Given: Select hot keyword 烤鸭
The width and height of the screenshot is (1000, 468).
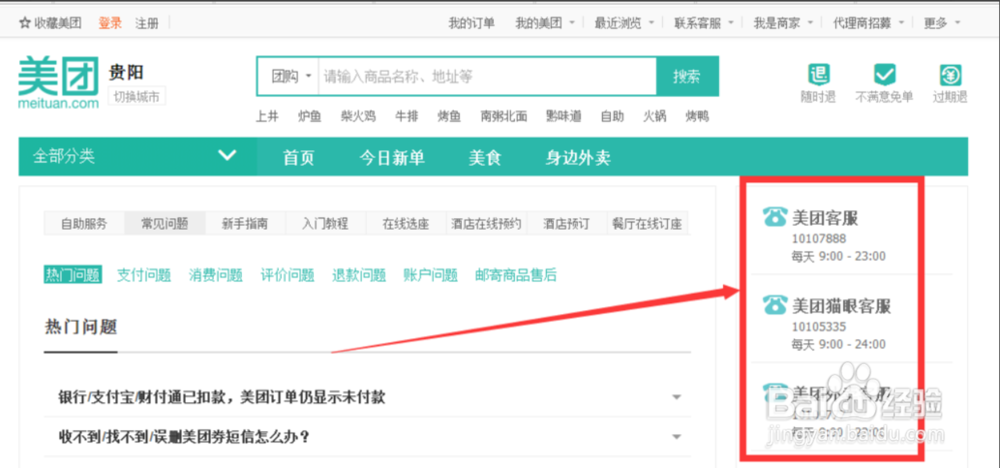Looking at the screenshot, I should pyautogui.click(x=697, y=117).
